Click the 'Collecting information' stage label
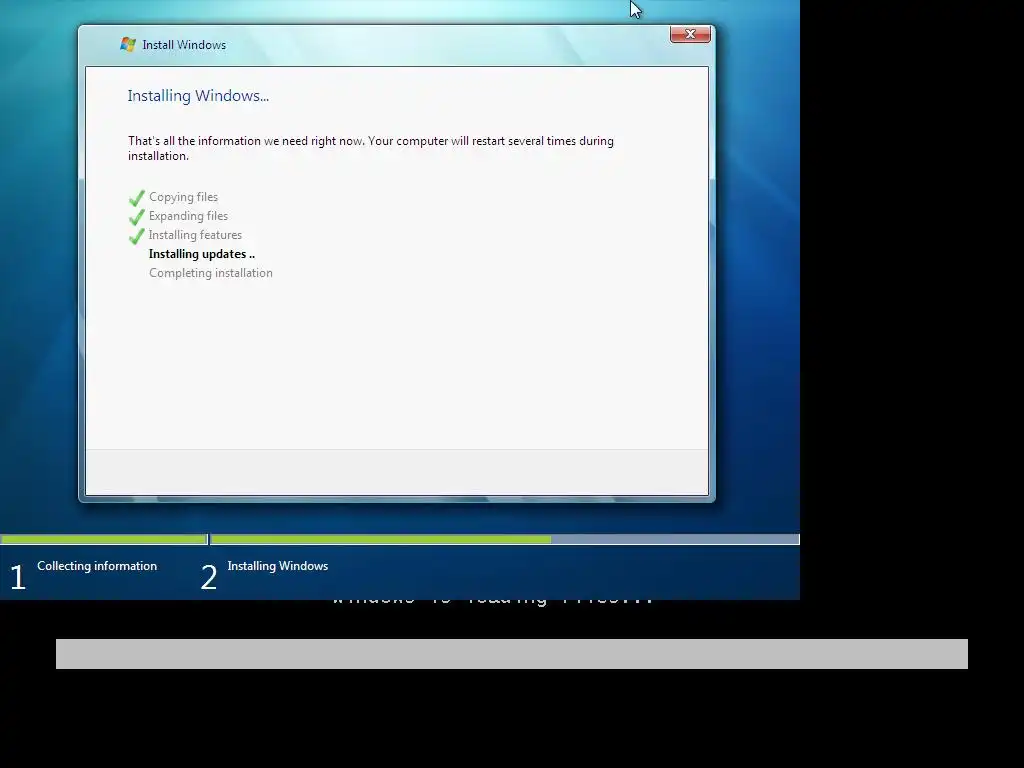The height and width of the screenshot is (768, 1024). click(x=97, y=566)
